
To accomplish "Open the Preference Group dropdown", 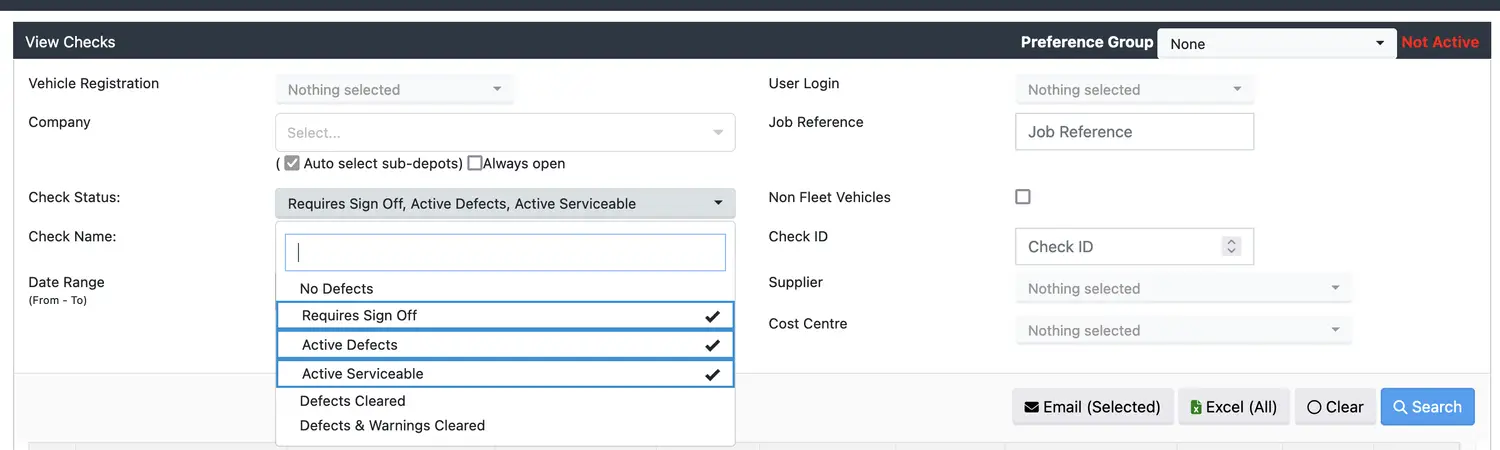I will point(1276,43).
